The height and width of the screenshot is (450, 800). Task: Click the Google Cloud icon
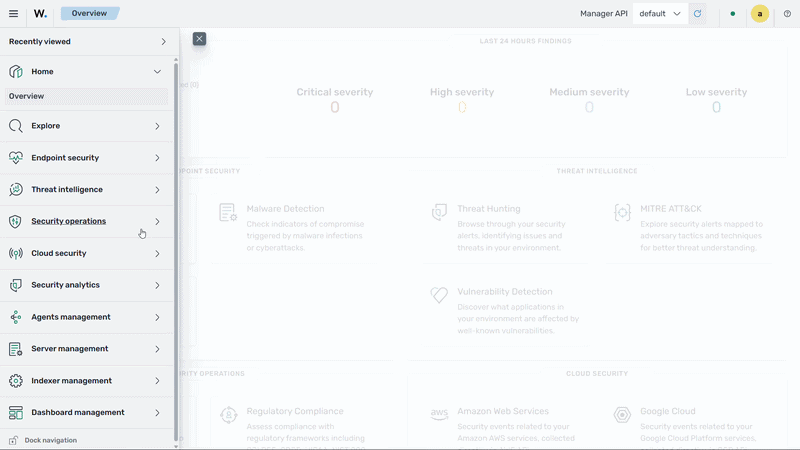click(622, 415)
